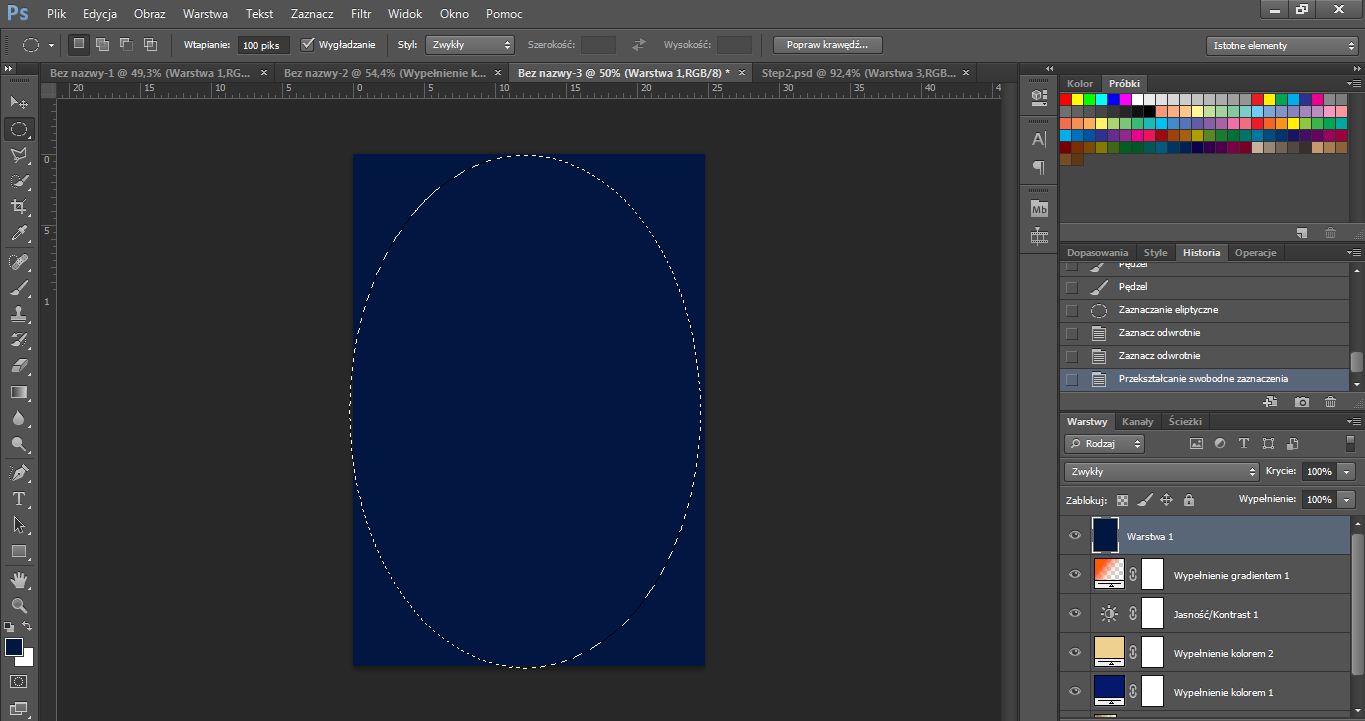Open the Wypełnienie fill dropdown arrow
This screenshot has height=721, width=1365.
tap(1347, 499)
